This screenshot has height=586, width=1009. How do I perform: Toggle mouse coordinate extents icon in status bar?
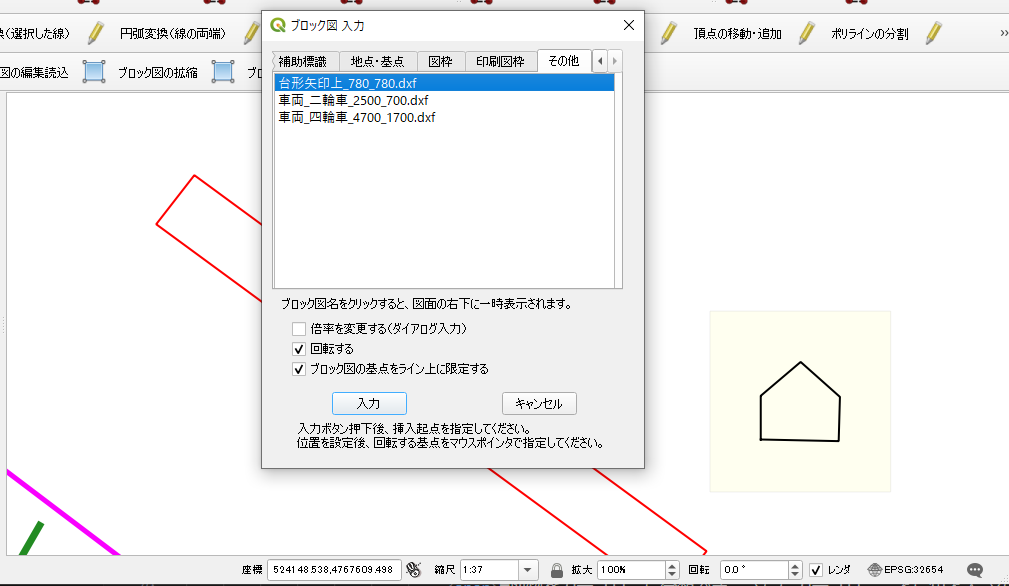tap(417, 569)
